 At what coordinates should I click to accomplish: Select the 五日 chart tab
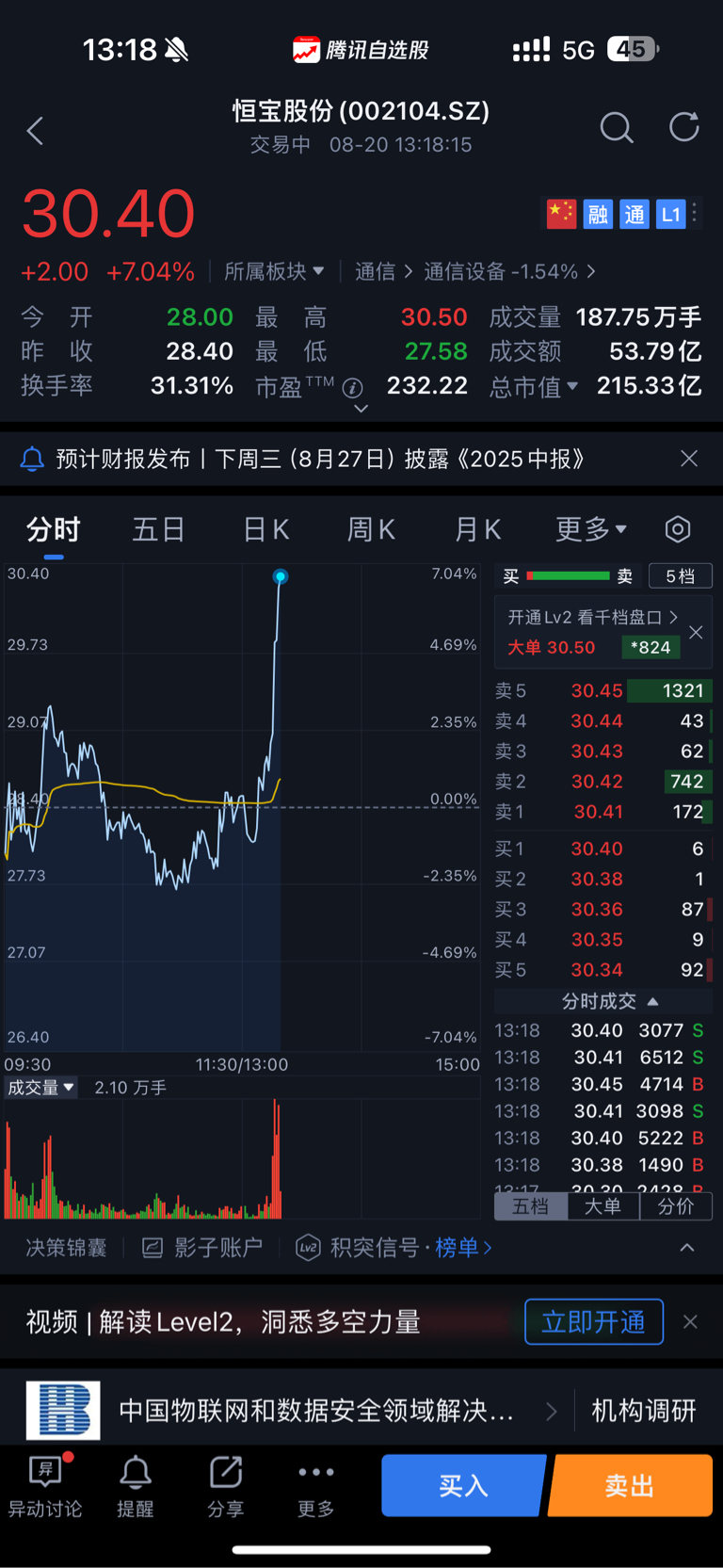click(x=158, y=529)
